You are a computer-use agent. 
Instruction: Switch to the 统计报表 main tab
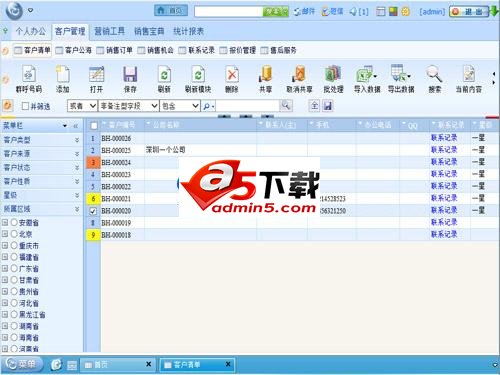(188, 32)
